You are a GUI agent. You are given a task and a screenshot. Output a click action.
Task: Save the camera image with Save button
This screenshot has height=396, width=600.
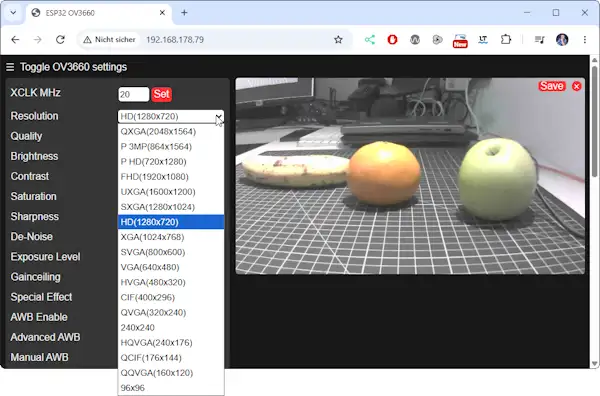[551, 86]
